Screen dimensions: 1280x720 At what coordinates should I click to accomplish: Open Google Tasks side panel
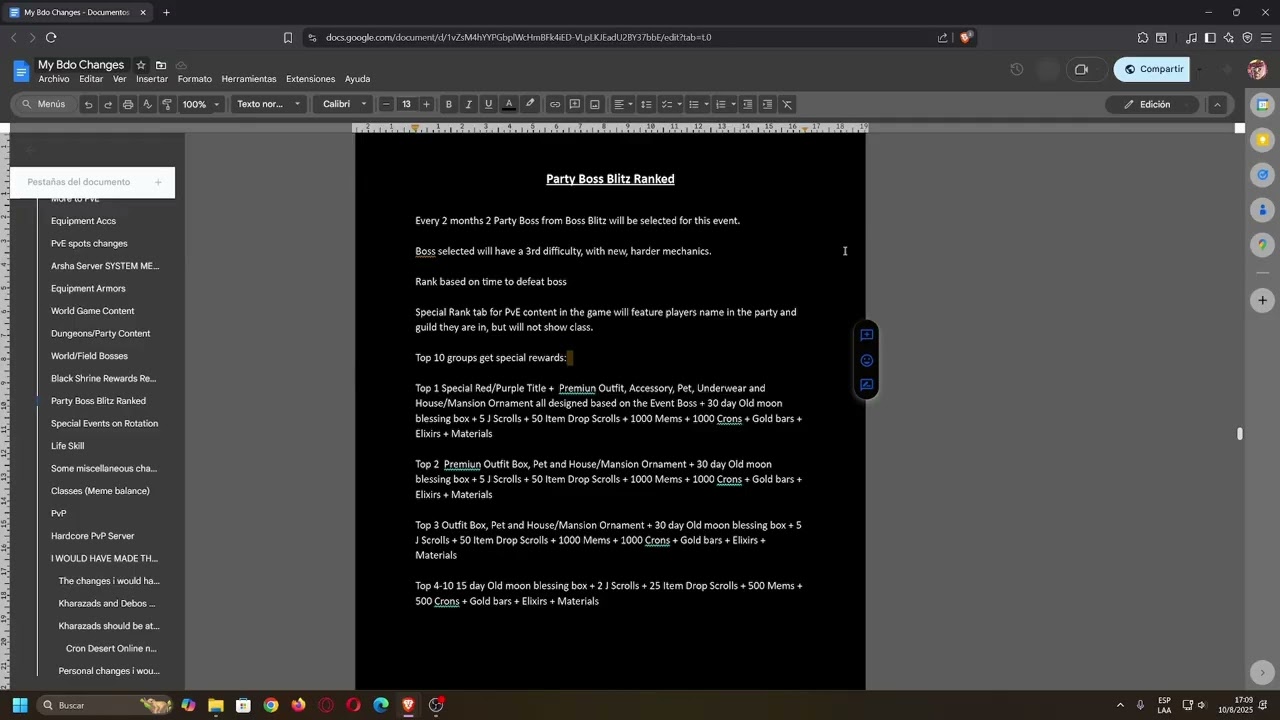click(x=1263, y=175)
